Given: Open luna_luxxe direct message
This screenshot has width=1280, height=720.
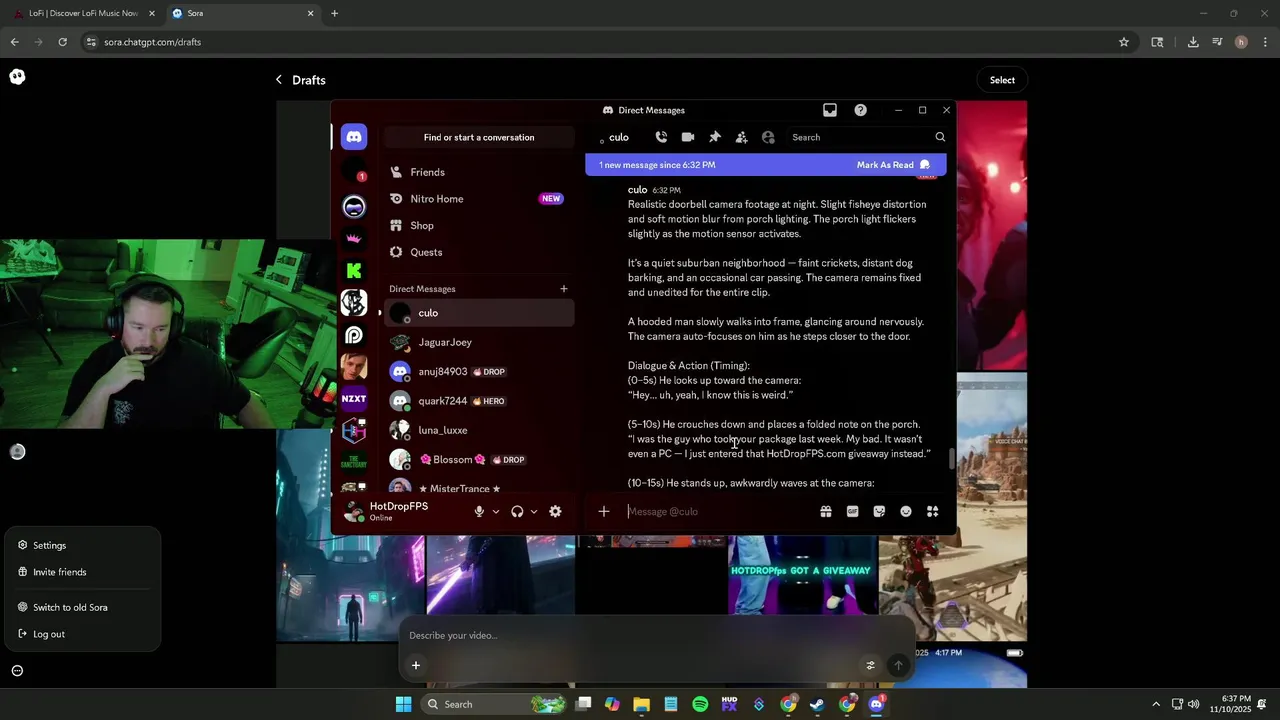Looking at the screenshot, I should click(x=479, y=430).
